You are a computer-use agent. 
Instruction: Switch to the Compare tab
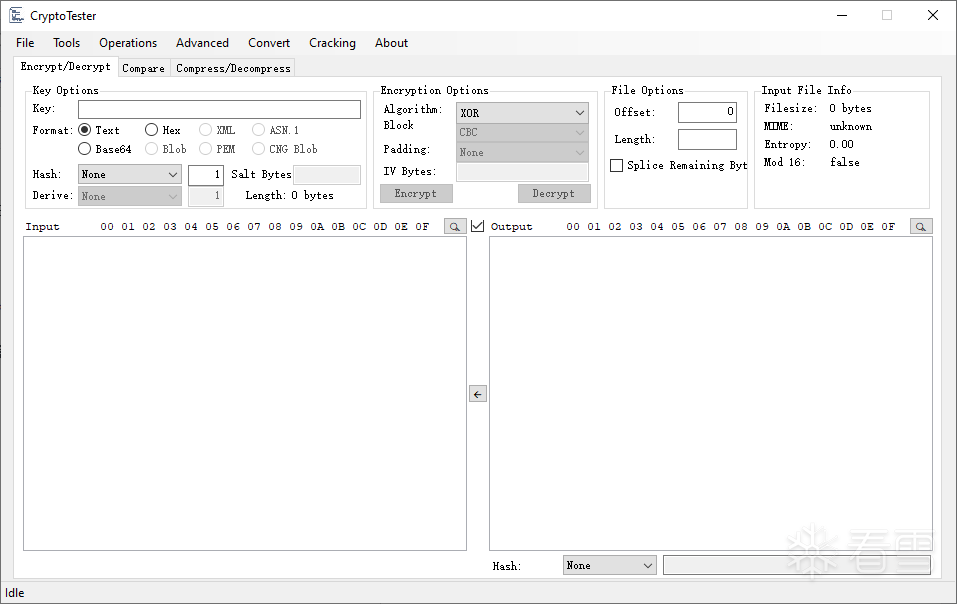[143, 68]
